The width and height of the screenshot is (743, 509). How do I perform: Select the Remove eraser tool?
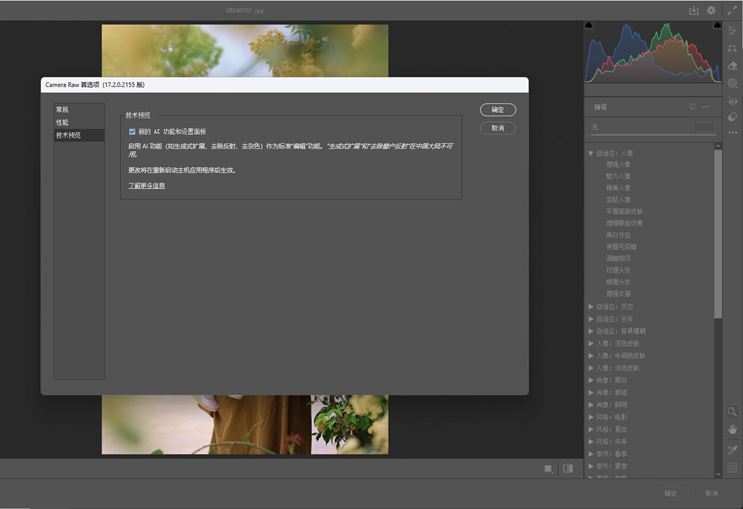point(732,66)
